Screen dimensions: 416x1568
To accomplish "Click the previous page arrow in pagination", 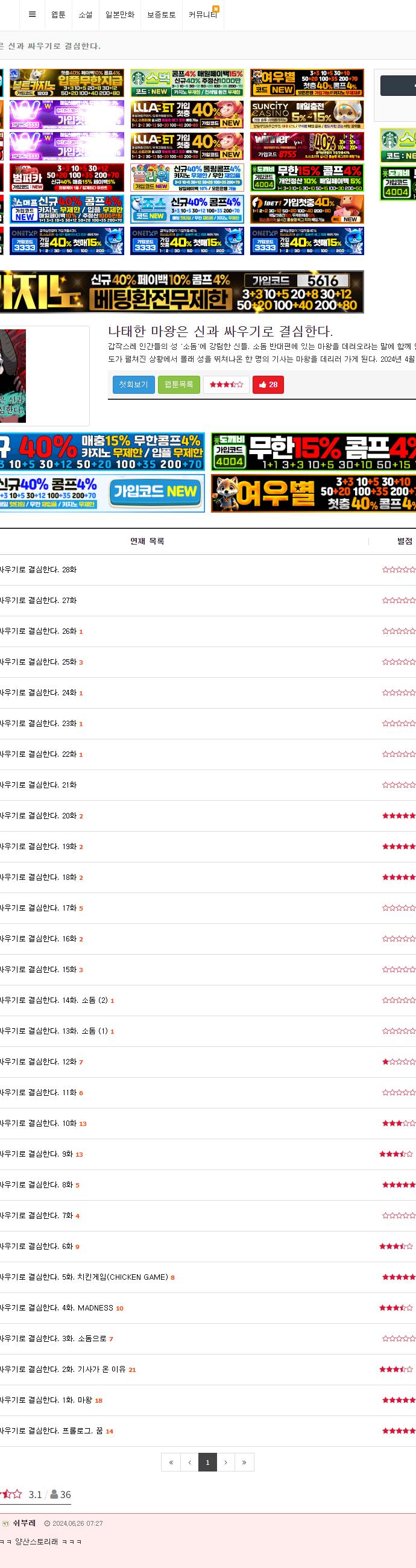I will (x=189, y=1462).
